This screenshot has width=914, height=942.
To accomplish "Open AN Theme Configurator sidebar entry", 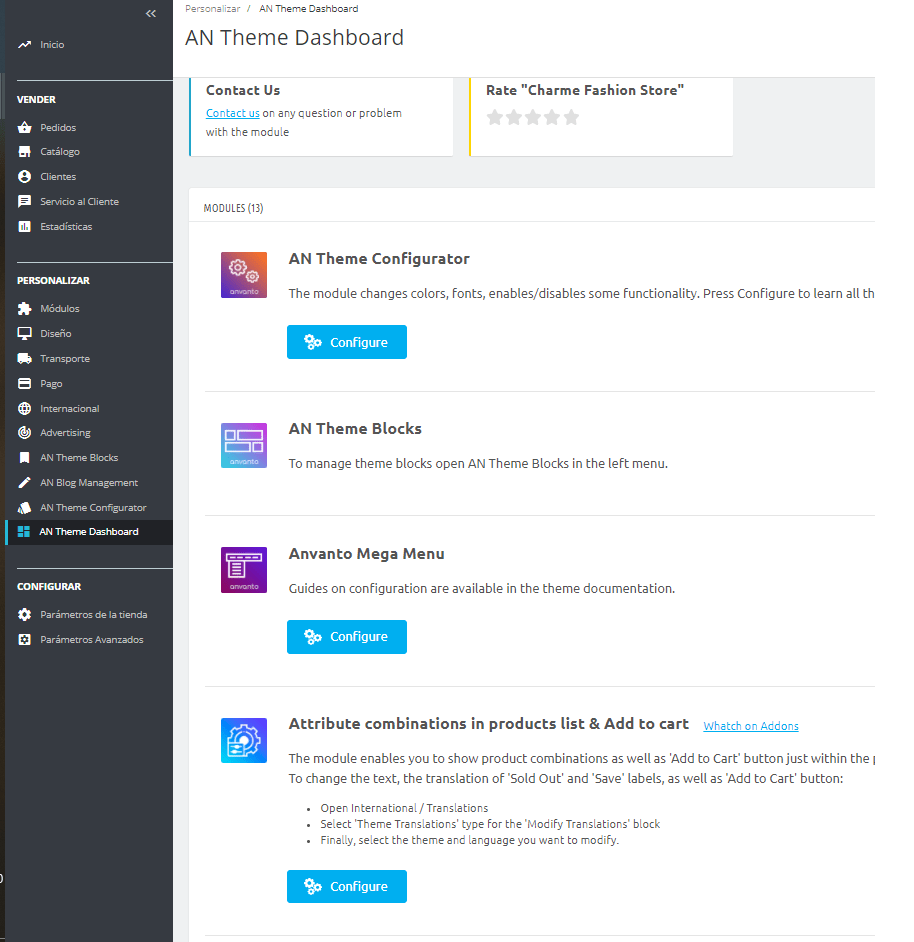I will [93, 508].
